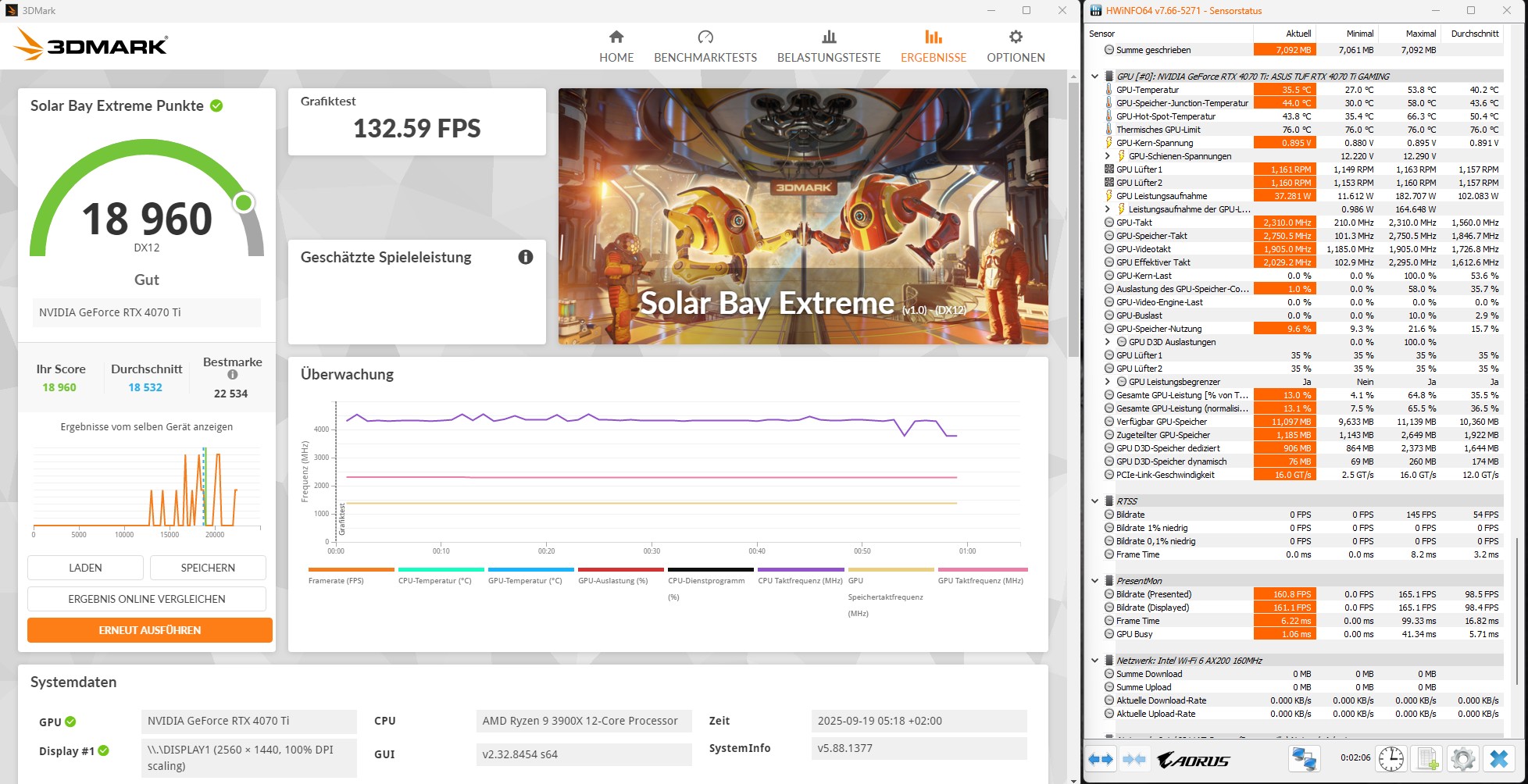Click the info icon beside Geschätzte Spieleleistung
The image size is (1528, 784).
point(526,257)
